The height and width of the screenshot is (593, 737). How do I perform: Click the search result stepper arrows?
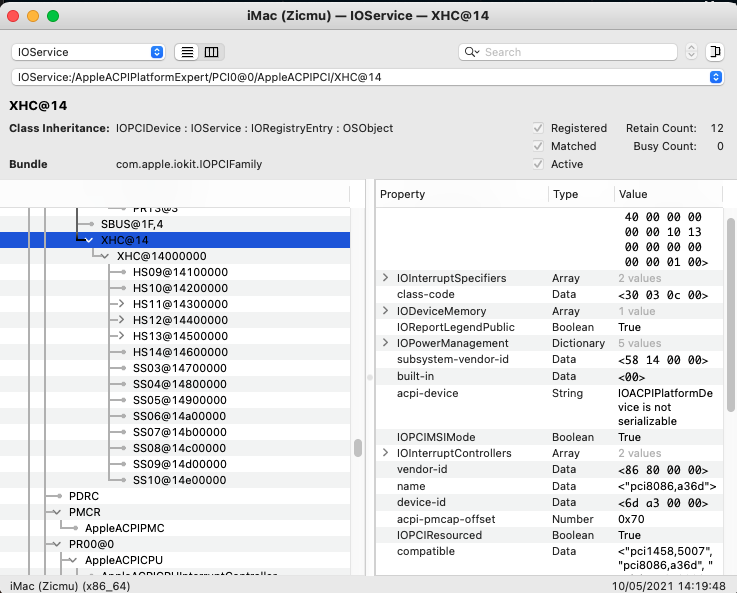click(x=691, y=52)
